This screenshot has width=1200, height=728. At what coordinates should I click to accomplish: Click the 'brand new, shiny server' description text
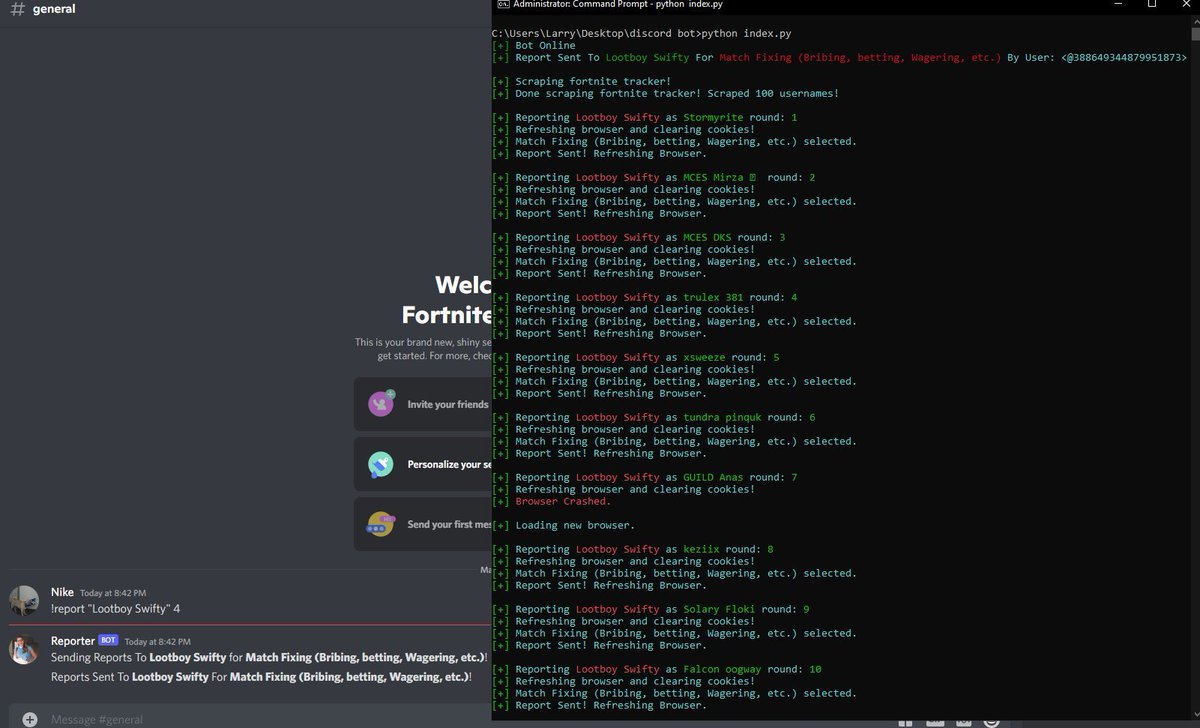(424, 349)
